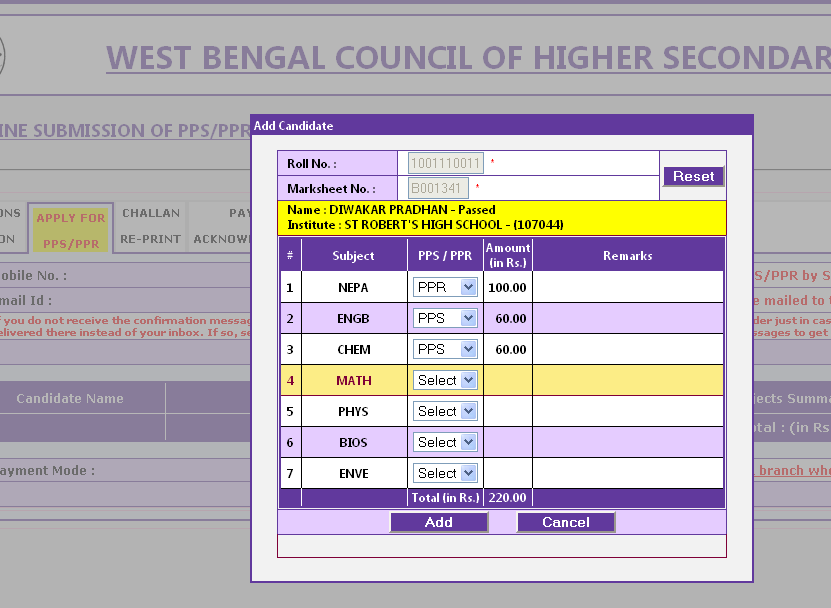831x608 pixels.
Task: Click the row number 4 cell
Action: pos(290,381)
